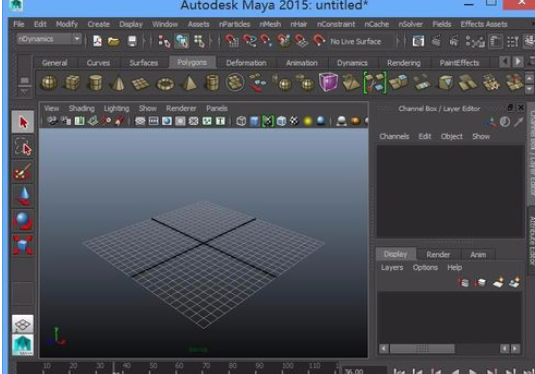Click the layer editor horizontal scrollbar
The image size is (535, 374).
click(x=449, y=348)
